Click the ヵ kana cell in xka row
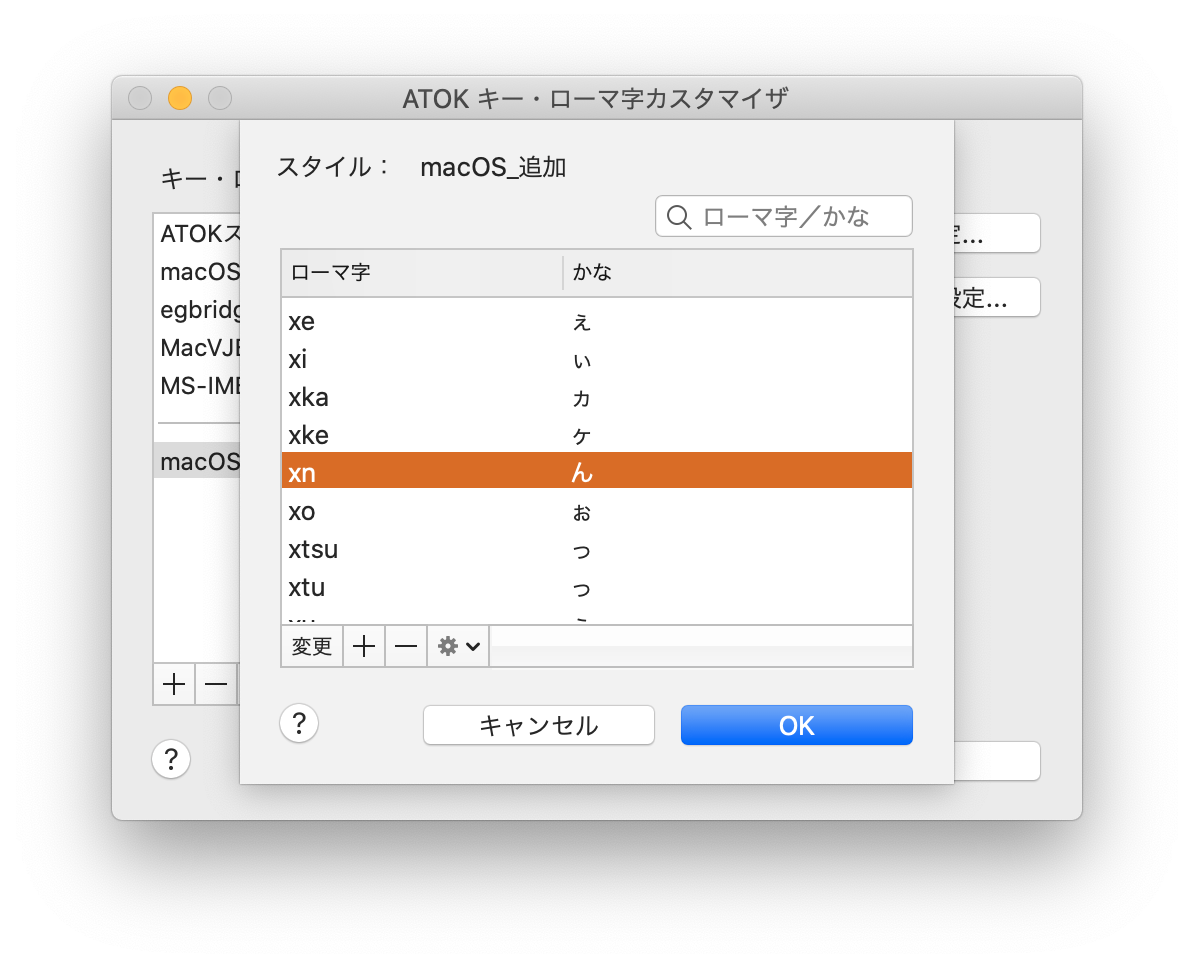This screenshot has height=968, width=1194. click(582, 398)
